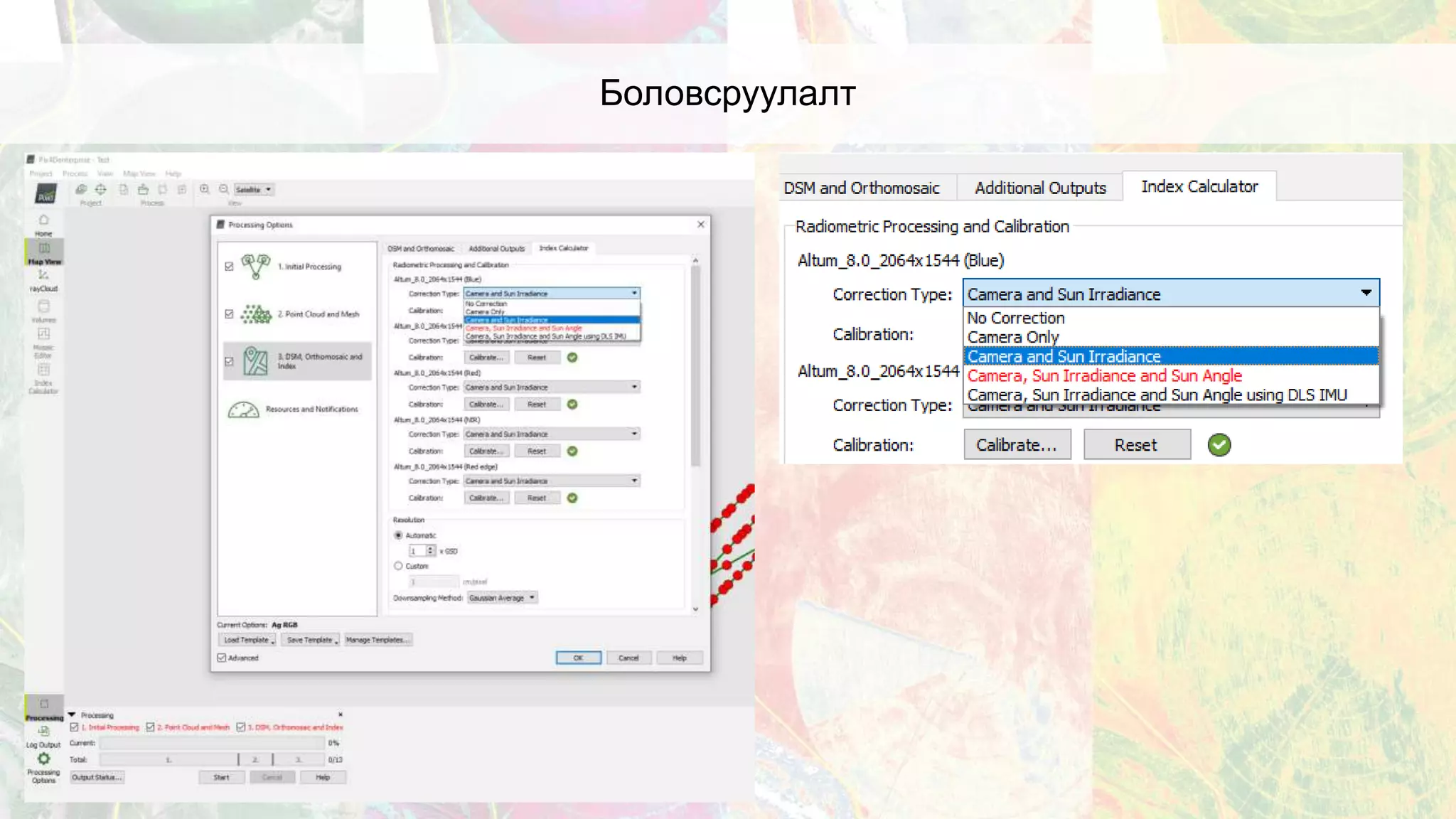The width and height of the screenshot is (1456, 819).
Task: Open the Satellite map type dropdown
Action: [254, 190]
